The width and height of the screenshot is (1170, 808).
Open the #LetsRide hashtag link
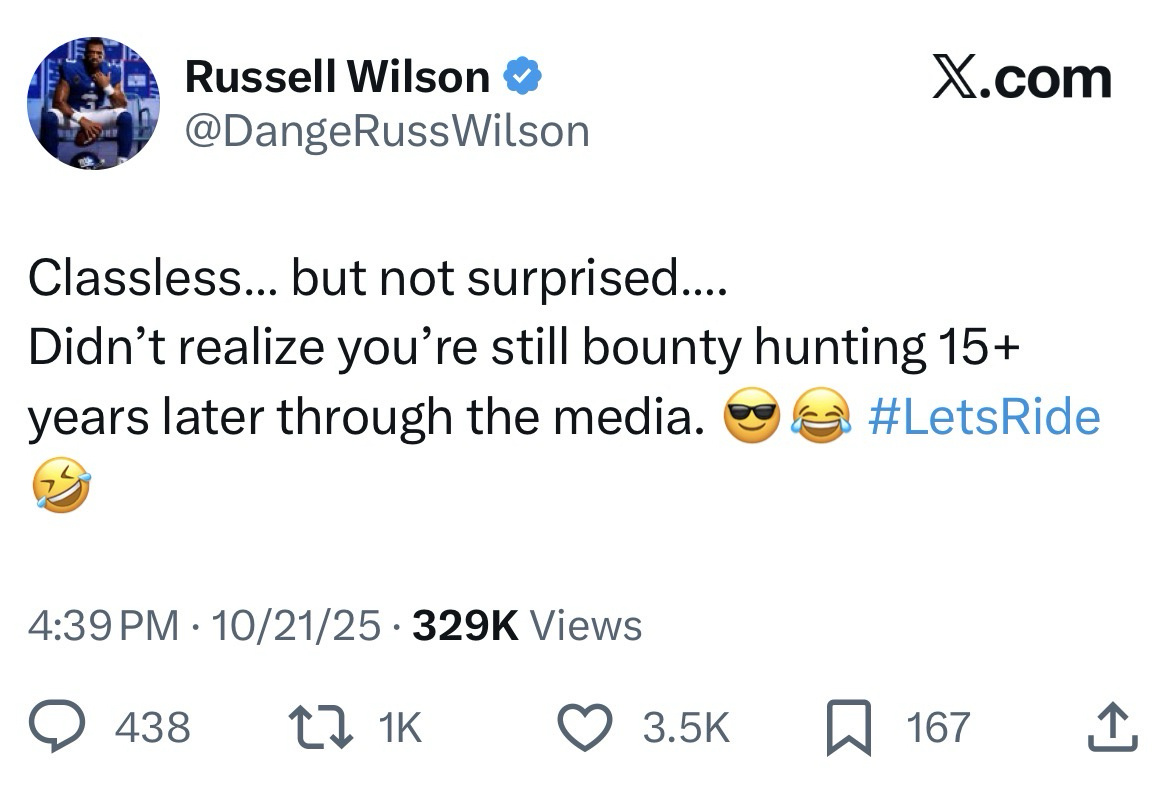coord(984,417)
